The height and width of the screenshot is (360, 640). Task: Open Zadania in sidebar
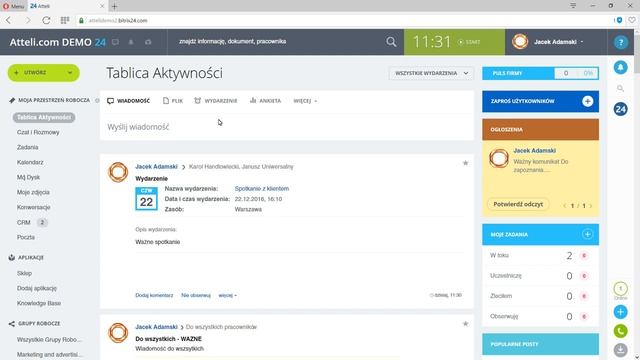point(27,147)
